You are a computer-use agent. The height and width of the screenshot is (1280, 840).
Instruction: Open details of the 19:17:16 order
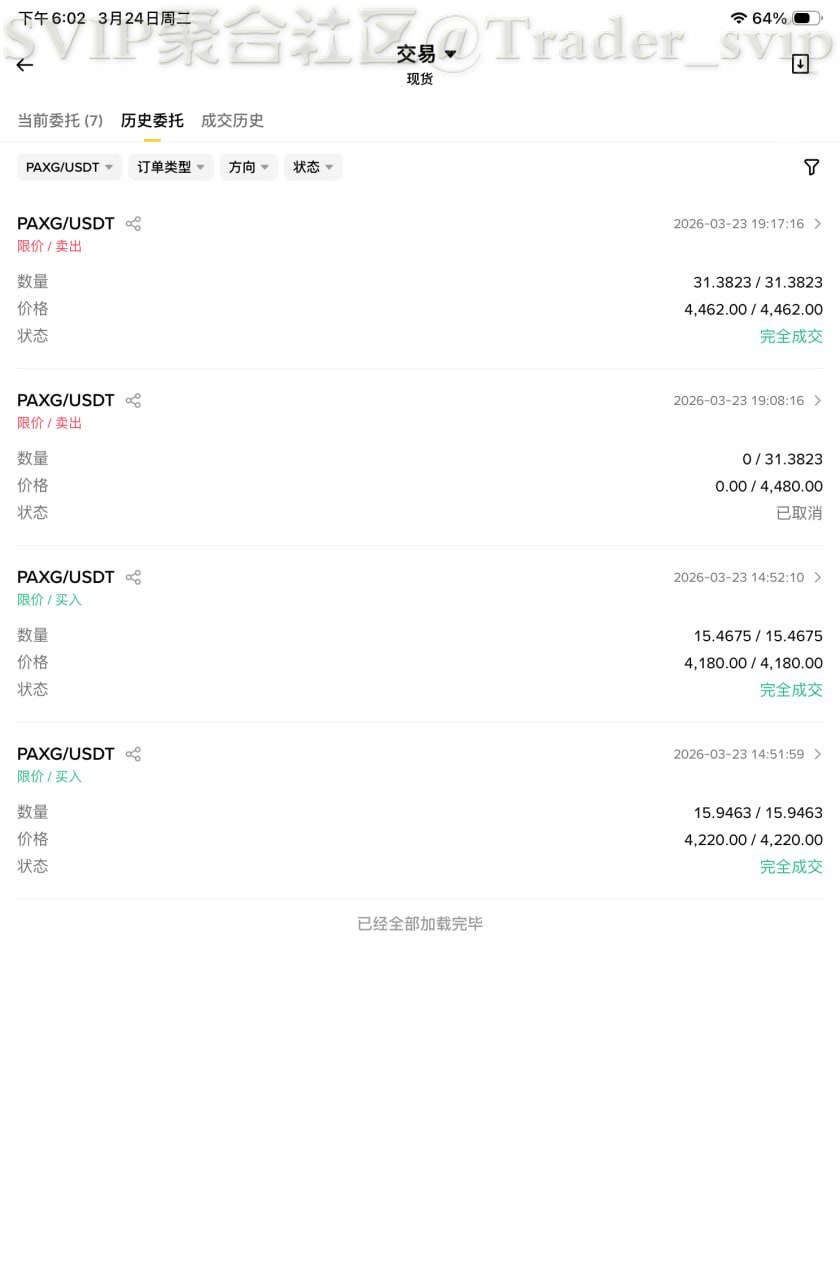[817, 224]
